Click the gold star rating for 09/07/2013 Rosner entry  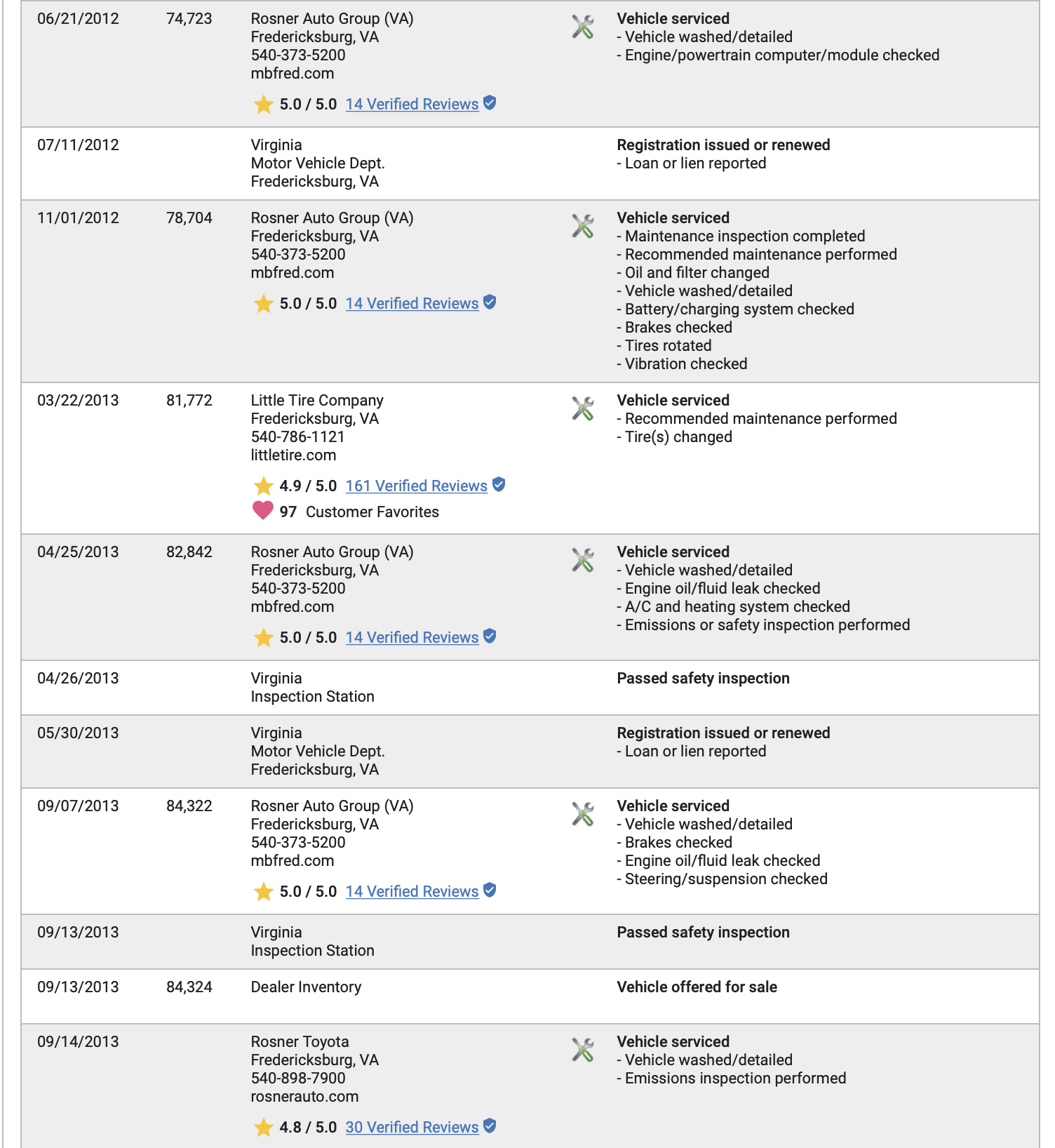pyautogui.click(x=263, y=891)
